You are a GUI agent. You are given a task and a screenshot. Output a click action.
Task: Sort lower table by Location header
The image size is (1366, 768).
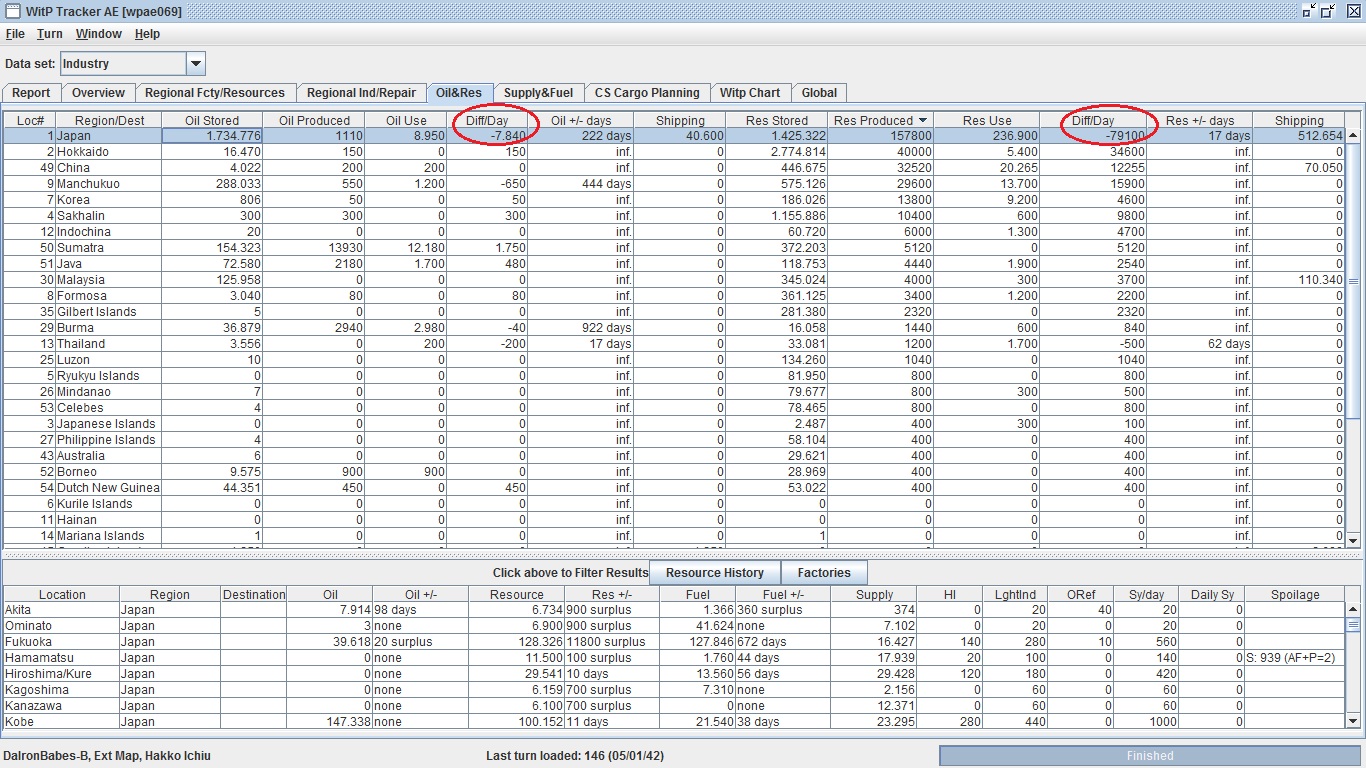(x=62, y=595)
